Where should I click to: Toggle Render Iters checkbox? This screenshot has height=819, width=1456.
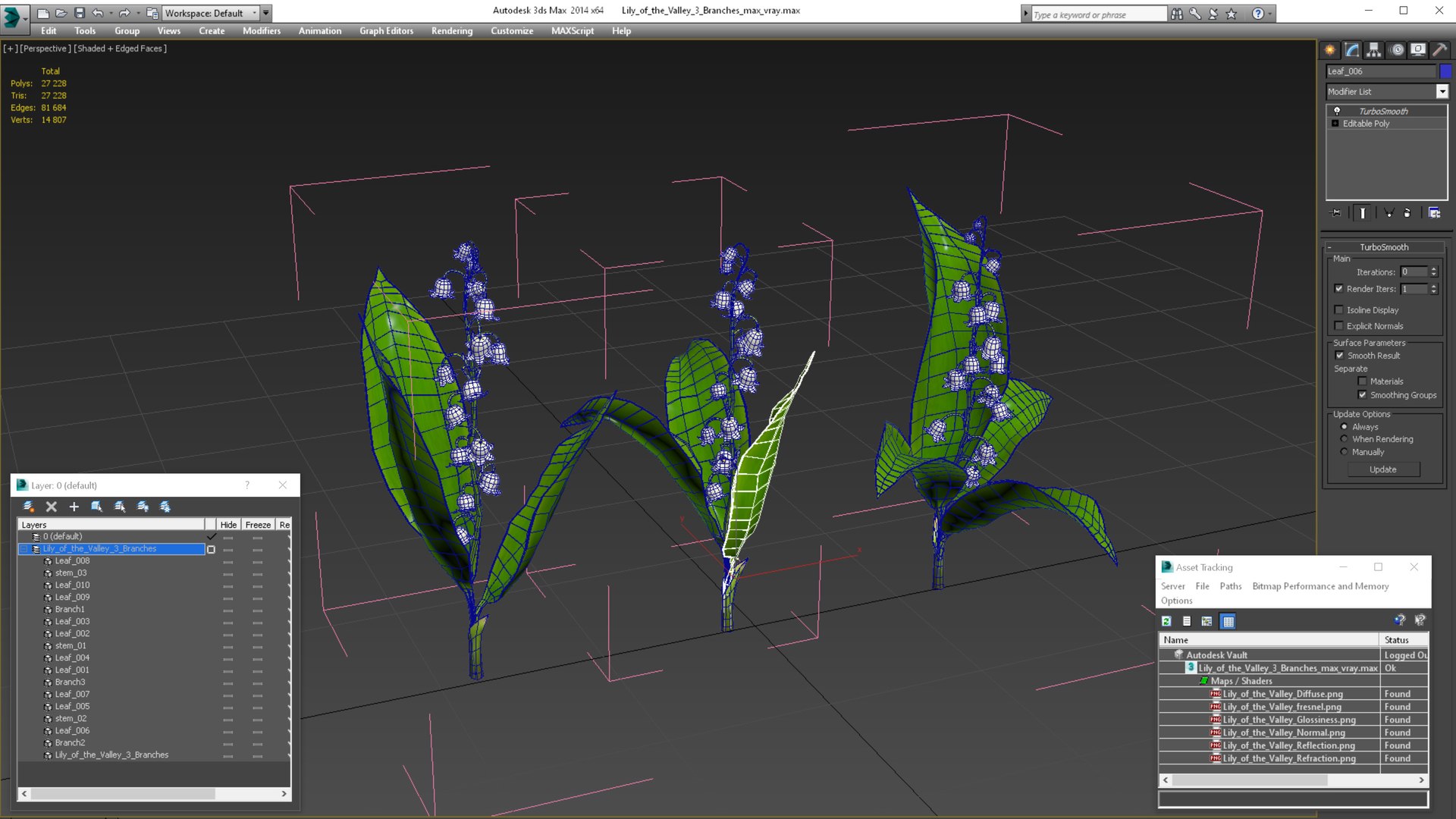coord(1339,289)
